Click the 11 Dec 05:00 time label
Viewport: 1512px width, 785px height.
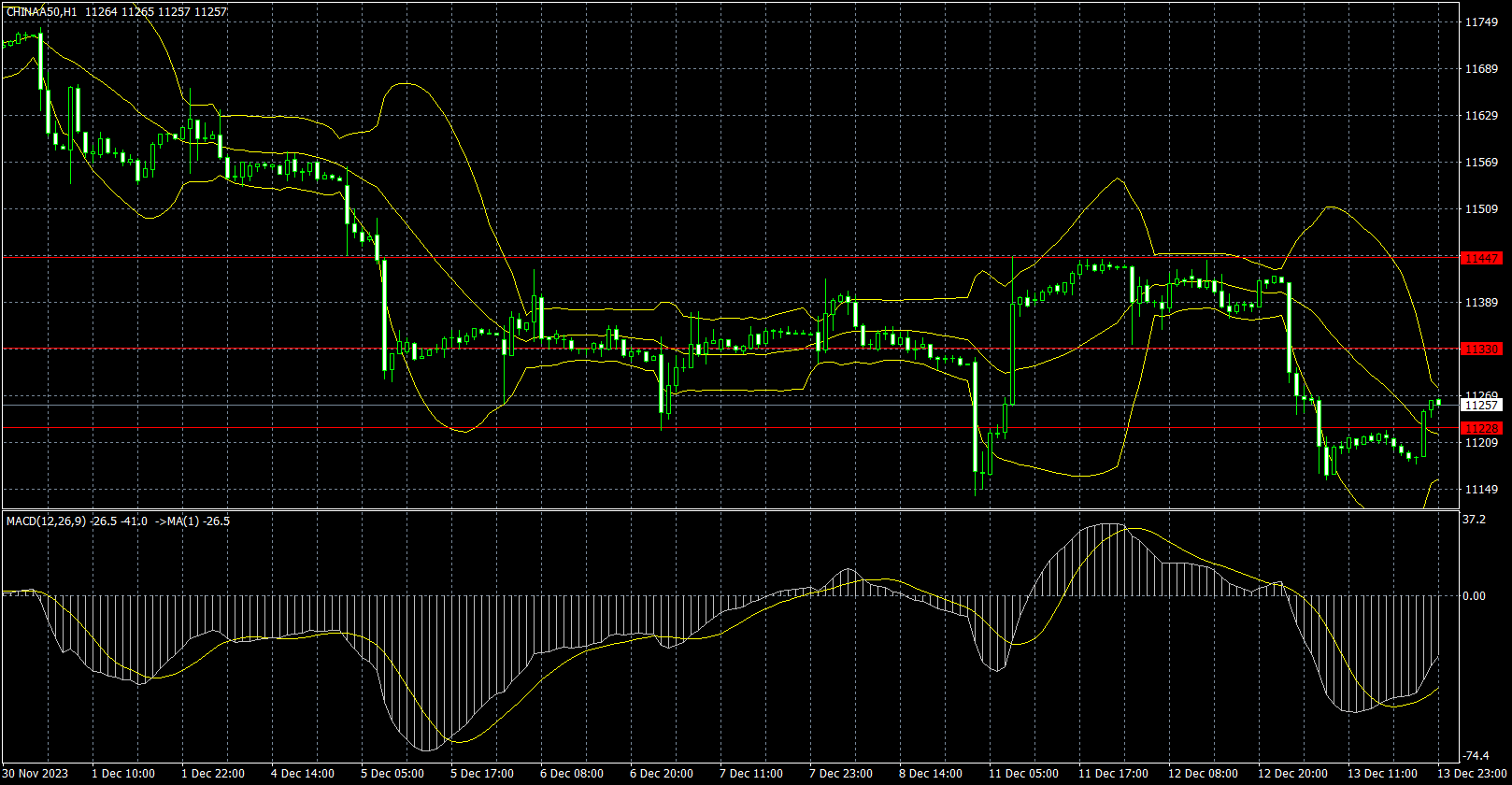(x=1023, y=773)
